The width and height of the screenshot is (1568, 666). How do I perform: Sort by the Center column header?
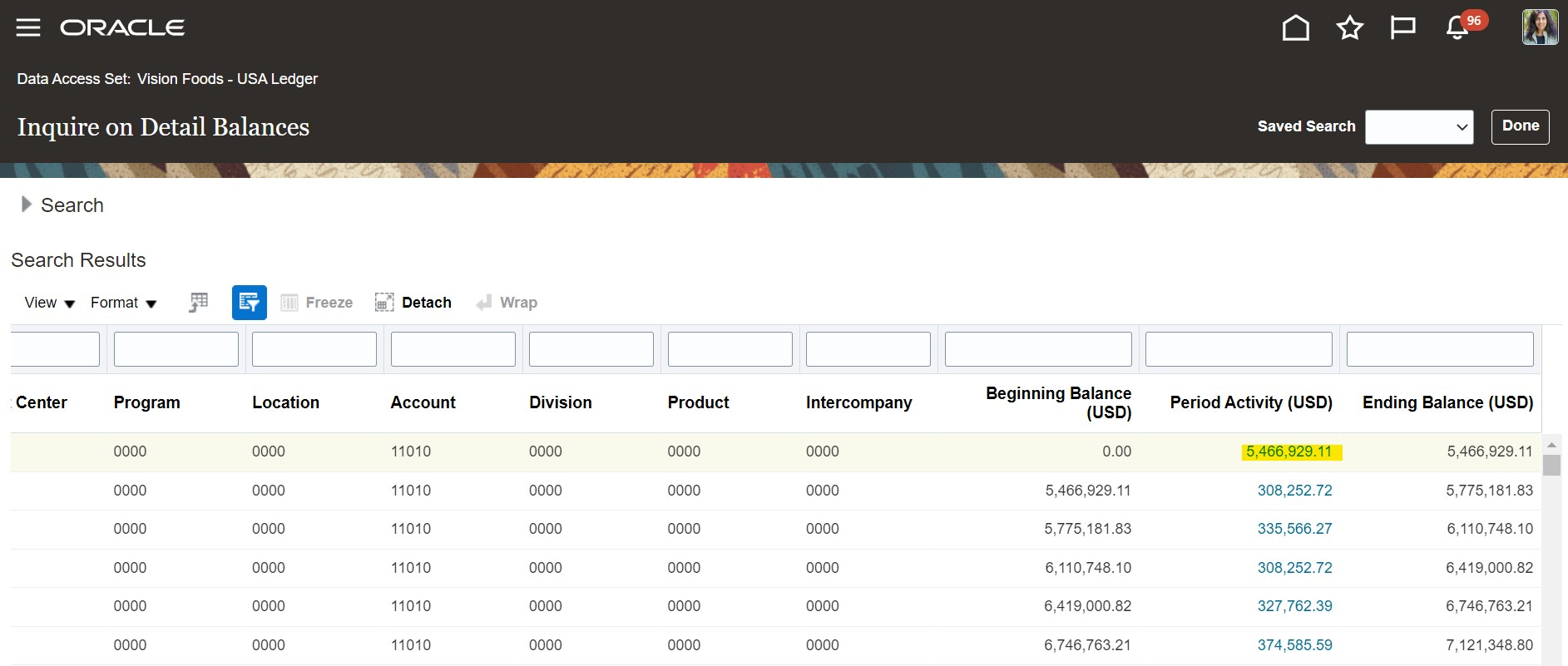pos(41,402)
